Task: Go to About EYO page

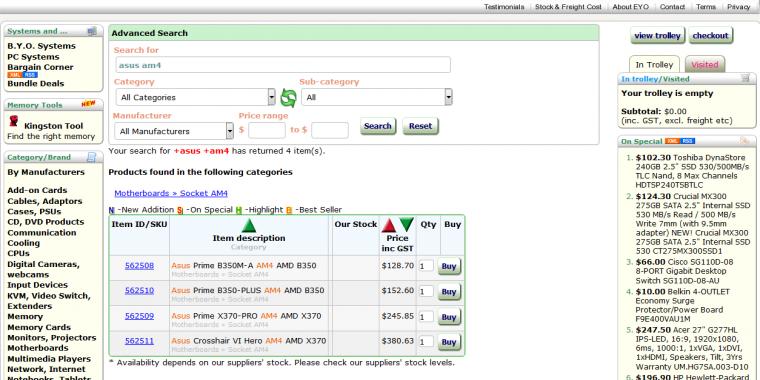Action: [x=631, y=7]
